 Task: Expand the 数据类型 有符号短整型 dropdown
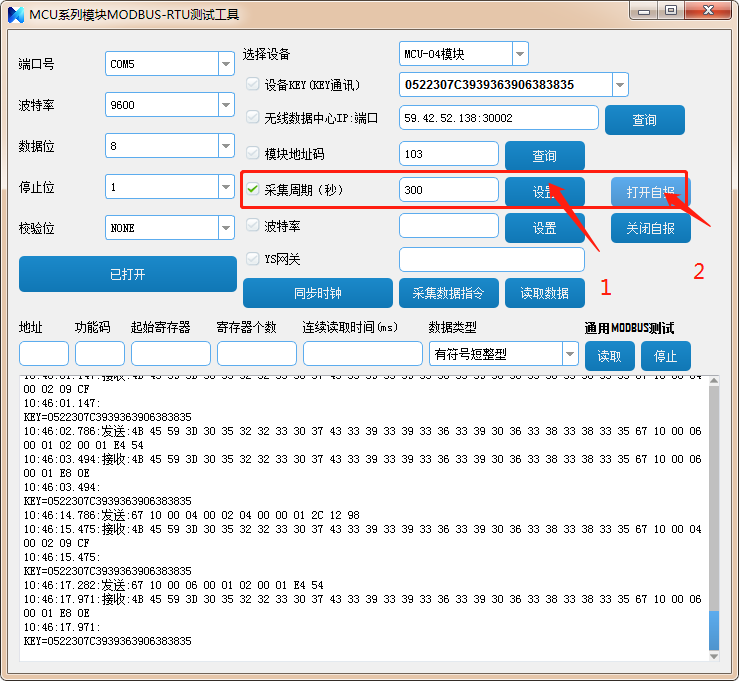(569, 354)
